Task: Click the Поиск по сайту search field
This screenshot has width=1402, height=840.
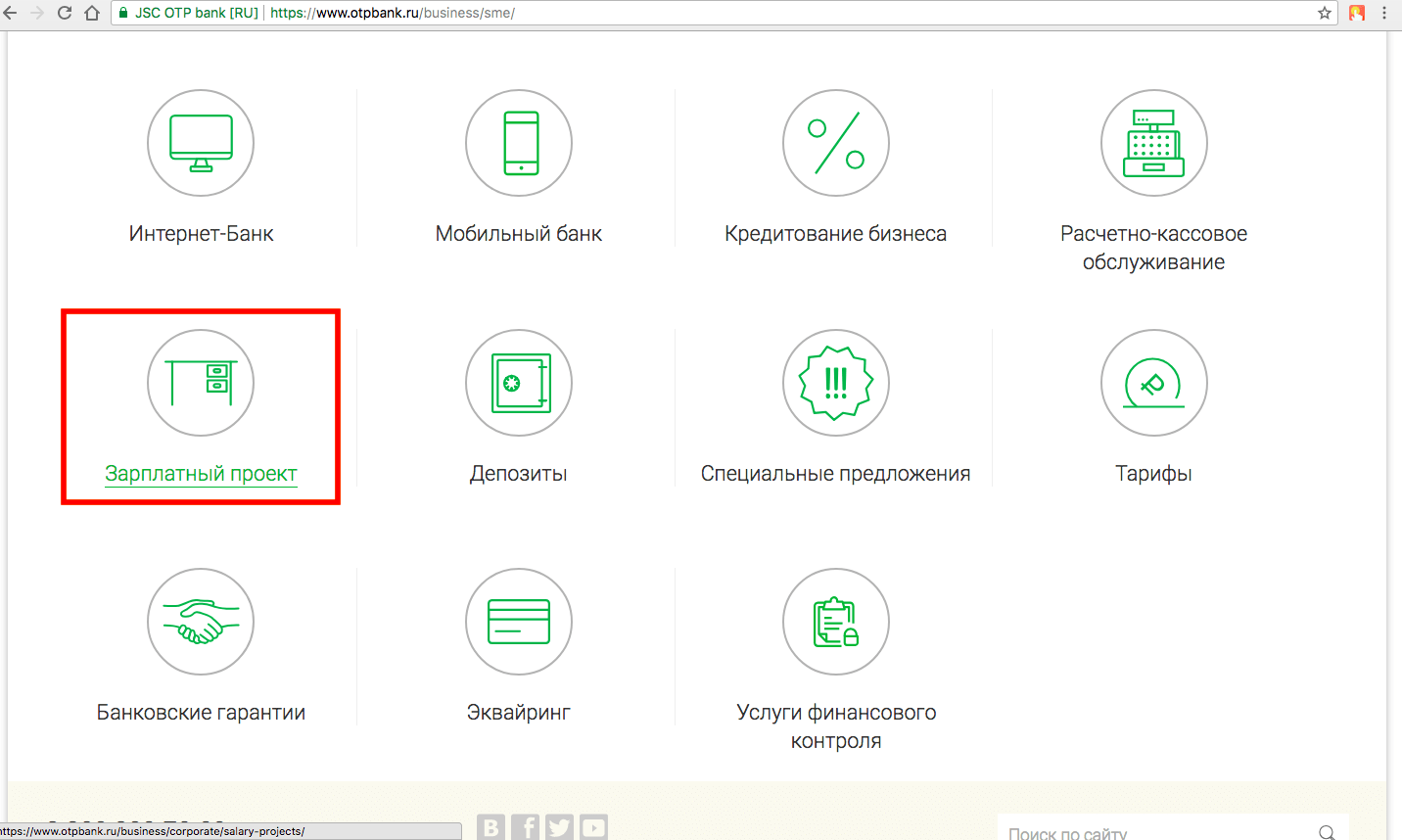Action: (x=1155, y=832)
